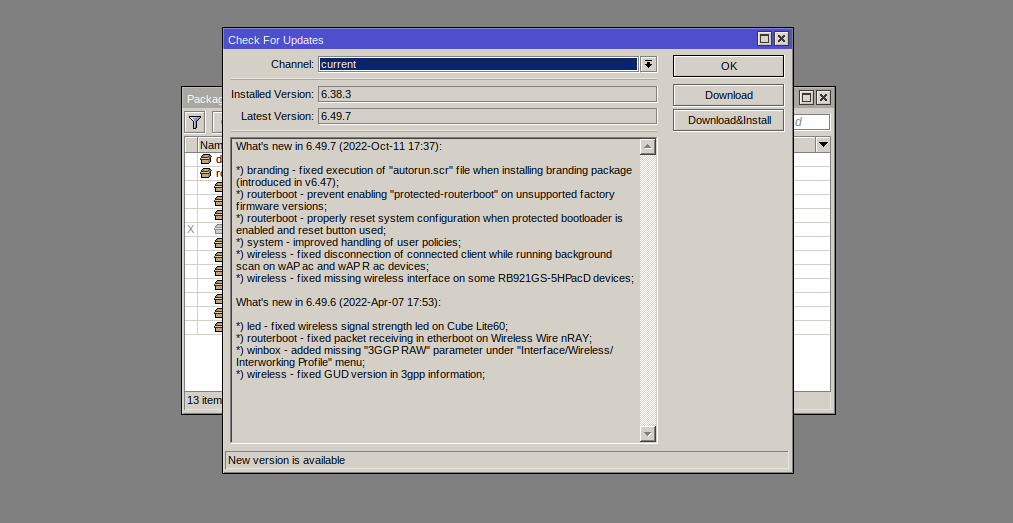Click line 'branding - fixed execution of autorun.scr'
The height and width of the screenshot is (523, 1013).
click(433, 176)
